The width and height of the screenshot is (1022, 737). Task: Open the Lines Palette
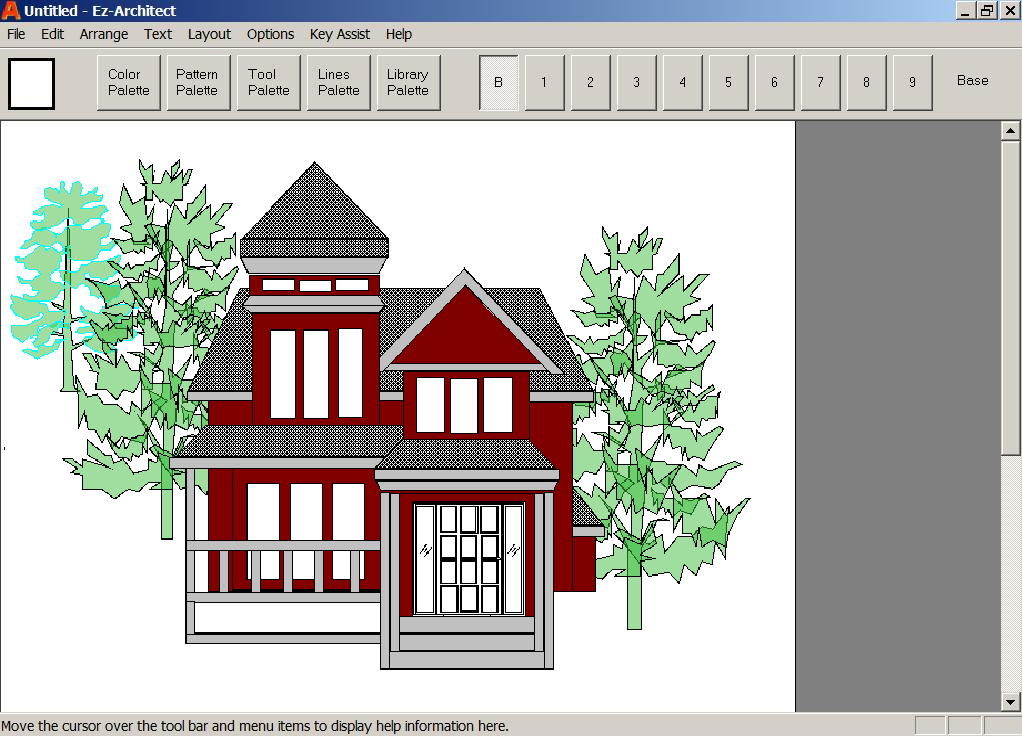[x=338, y=82]
